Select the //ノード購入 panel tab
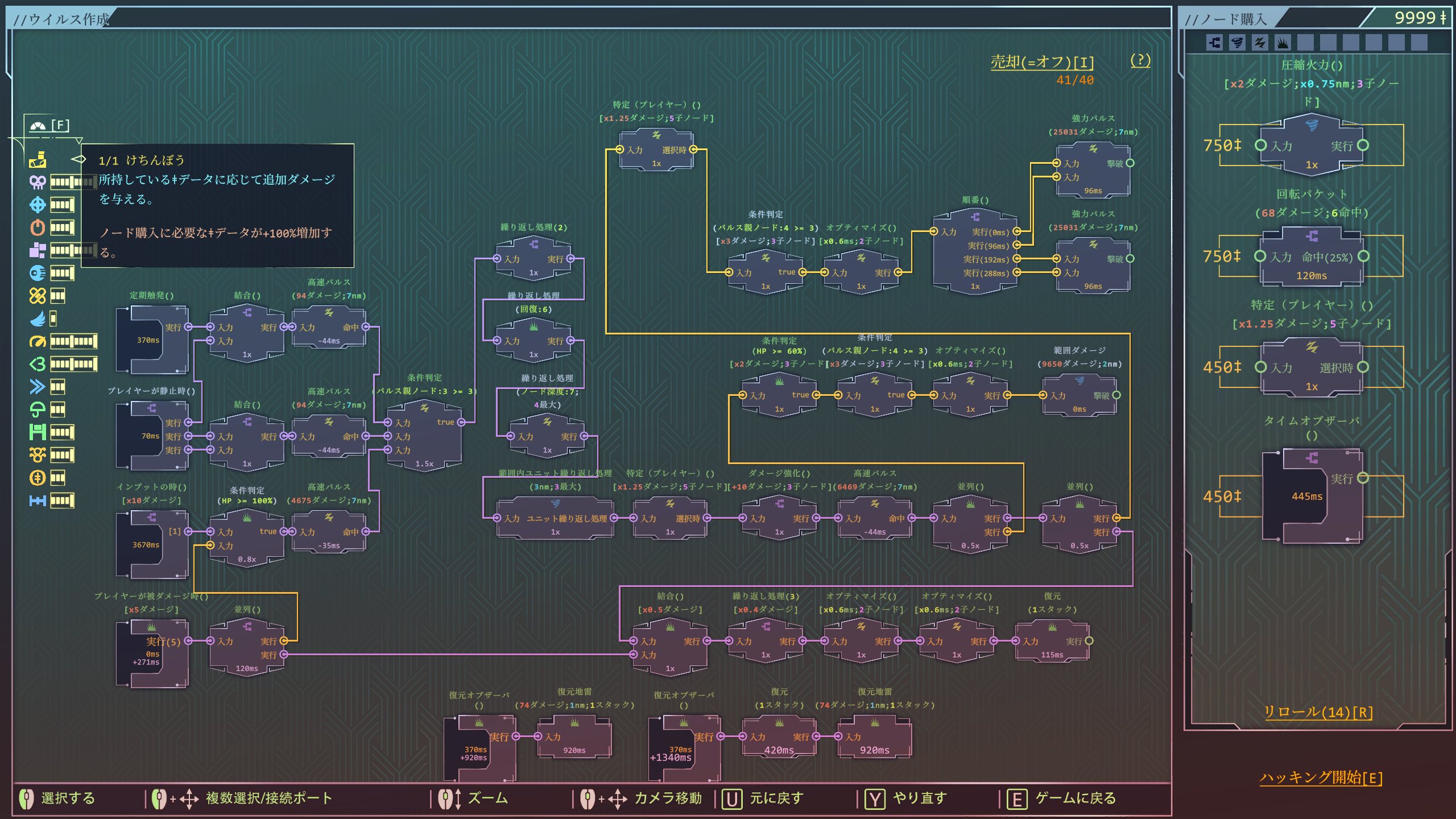Screen dimensions: 1456x819 pos(1226,19)
